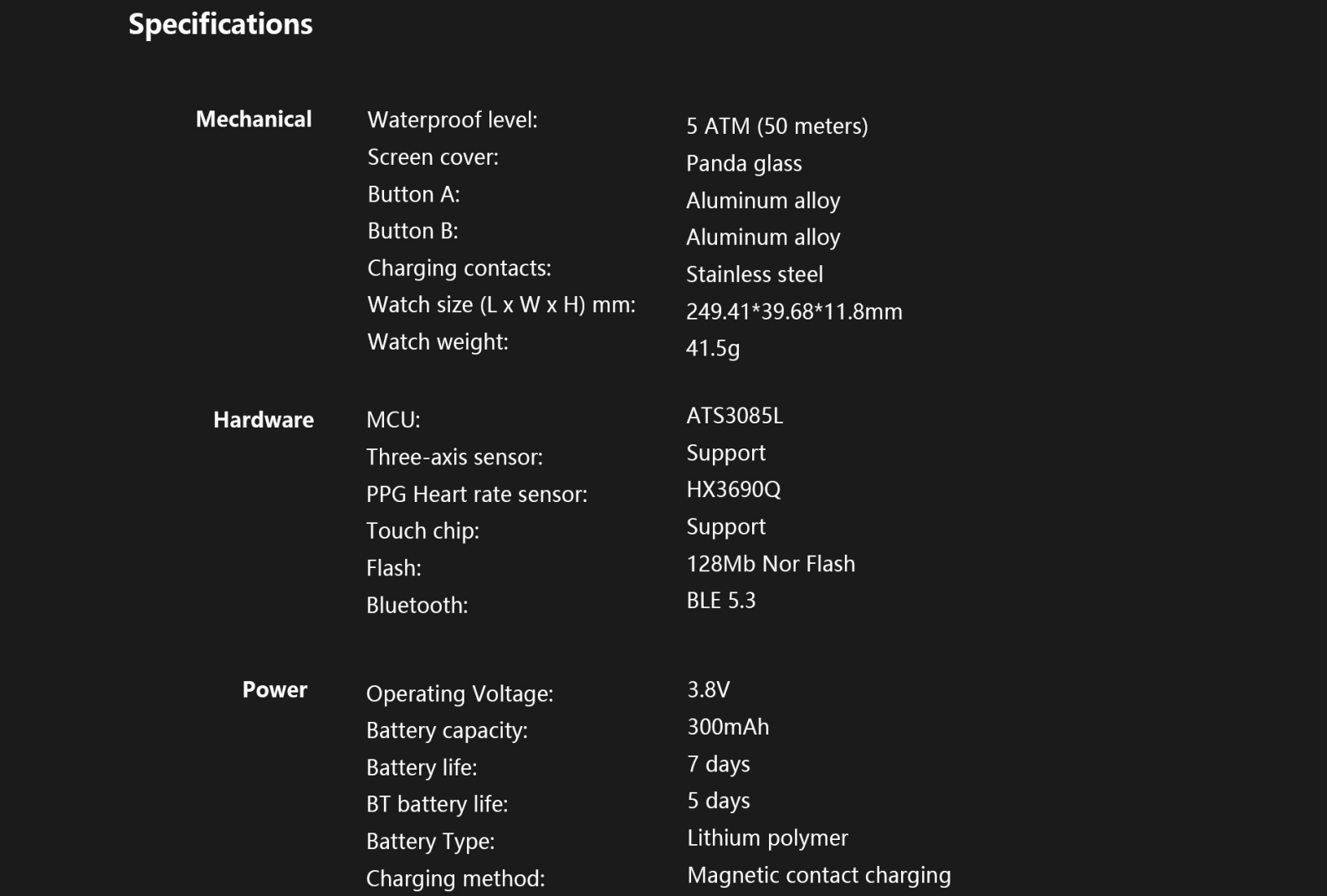1327x896 pixels.
Task: Click the Power section label
Action: point(274,690)
